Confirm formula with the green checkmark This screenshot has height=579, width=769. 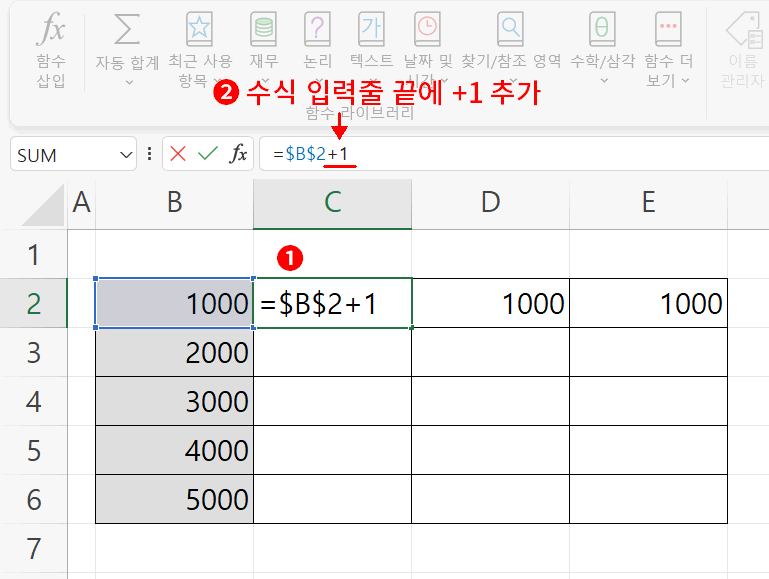208,154
